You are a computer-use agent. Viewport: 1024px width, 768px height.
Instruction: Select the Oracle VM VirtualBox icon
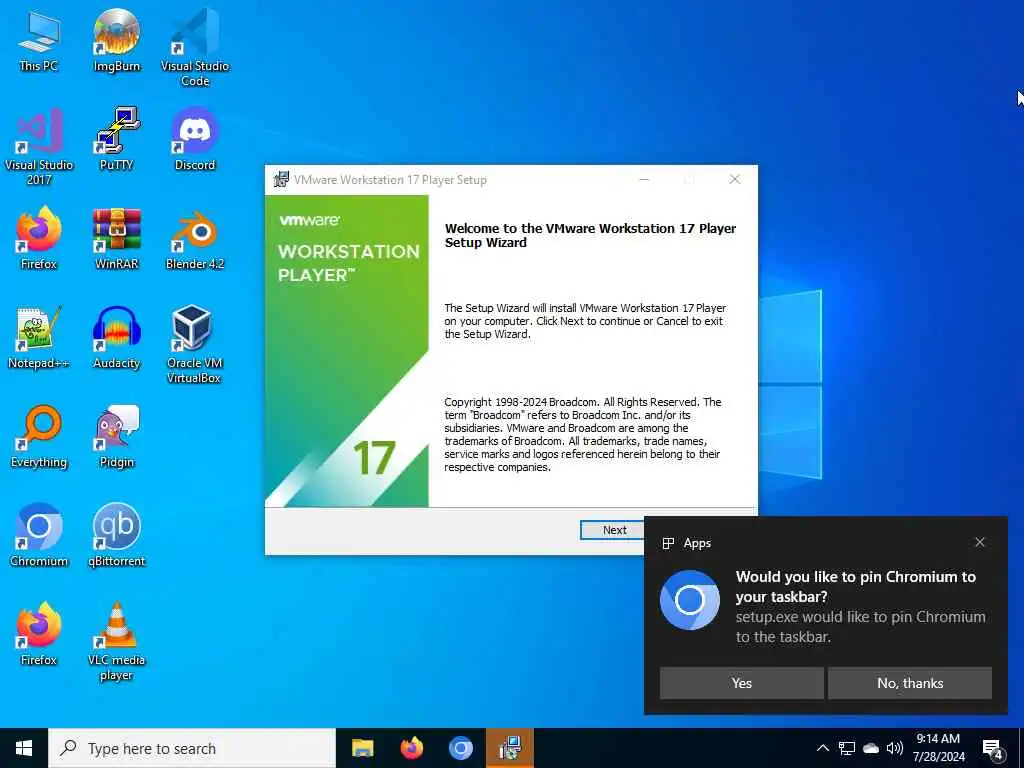(195, 344)
